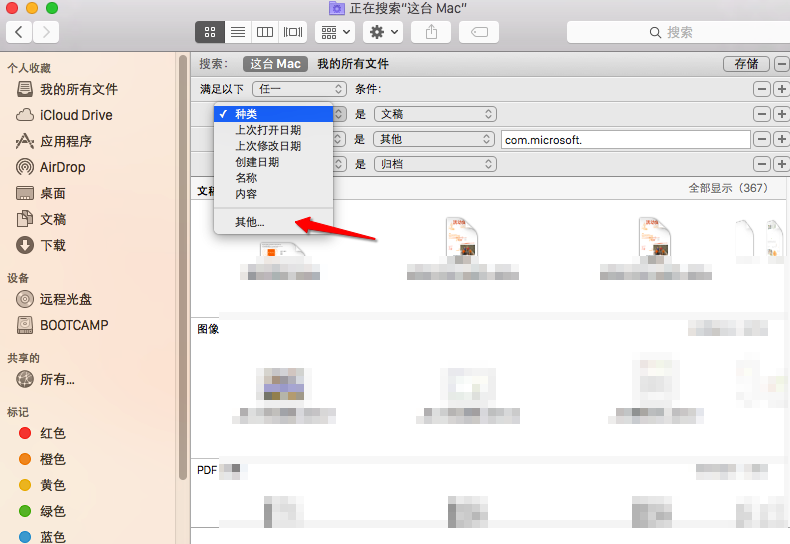The height and width of the screenshot is (544, 790).
Task: Open the gear action menu
Action: (x=383, y=32)
